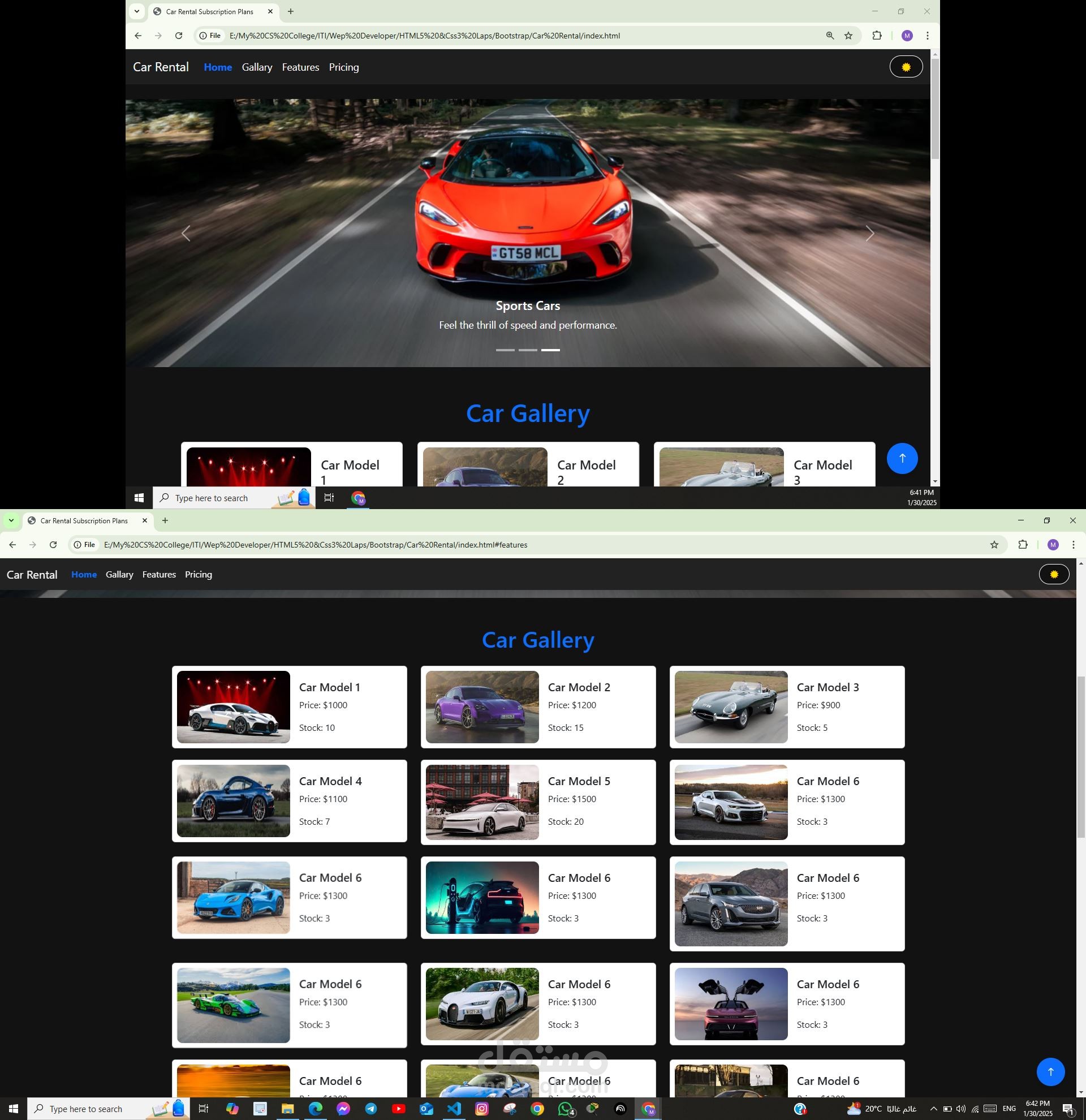The height and width of the screenshot is (1120, 1086).
Task: Select Features in the navigation bar
Action: pos(159,574)
